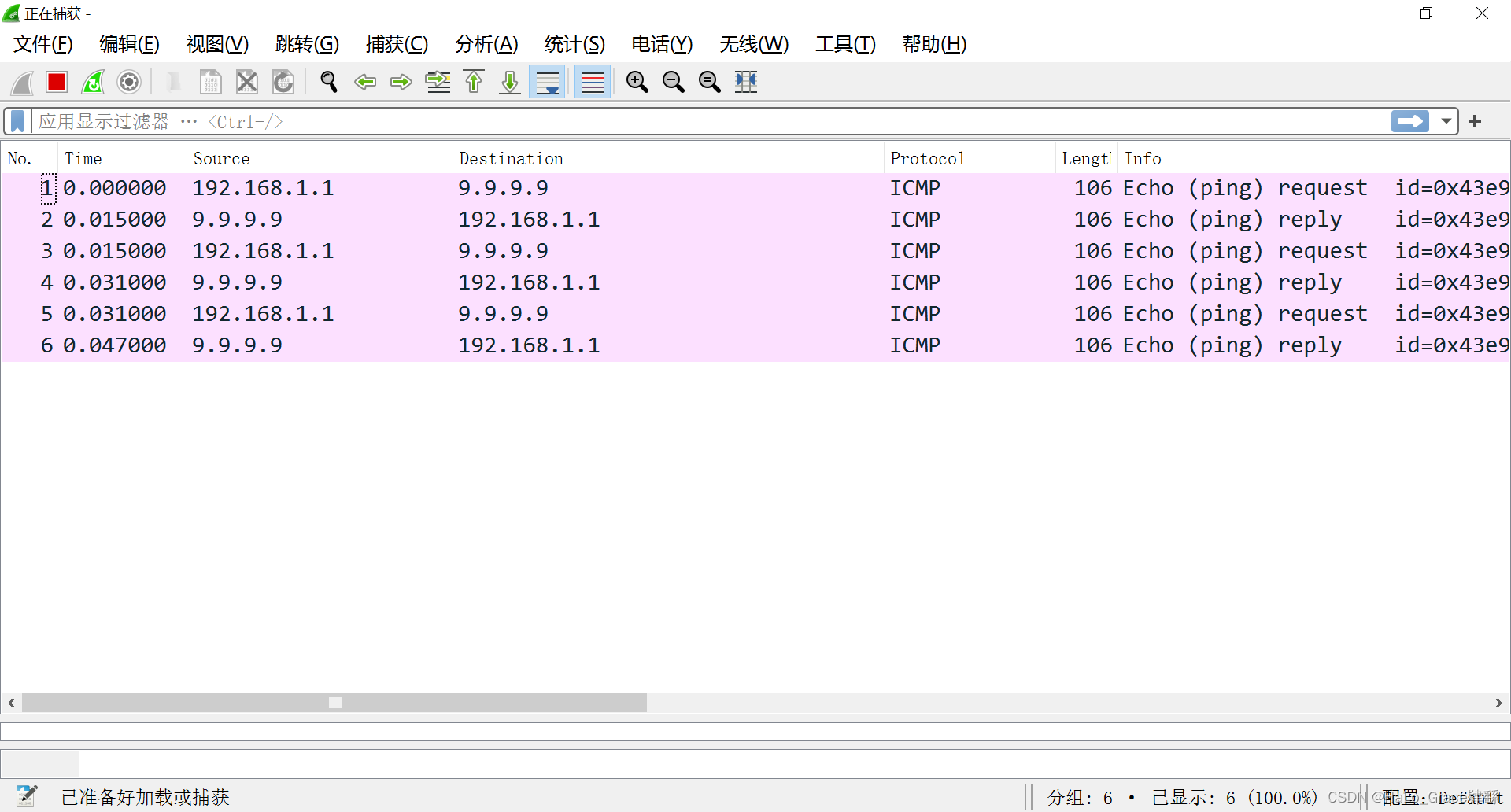Select packet 3 echo request row
The height and width of the screenshot is (812, 1511).
click(755, 251)
